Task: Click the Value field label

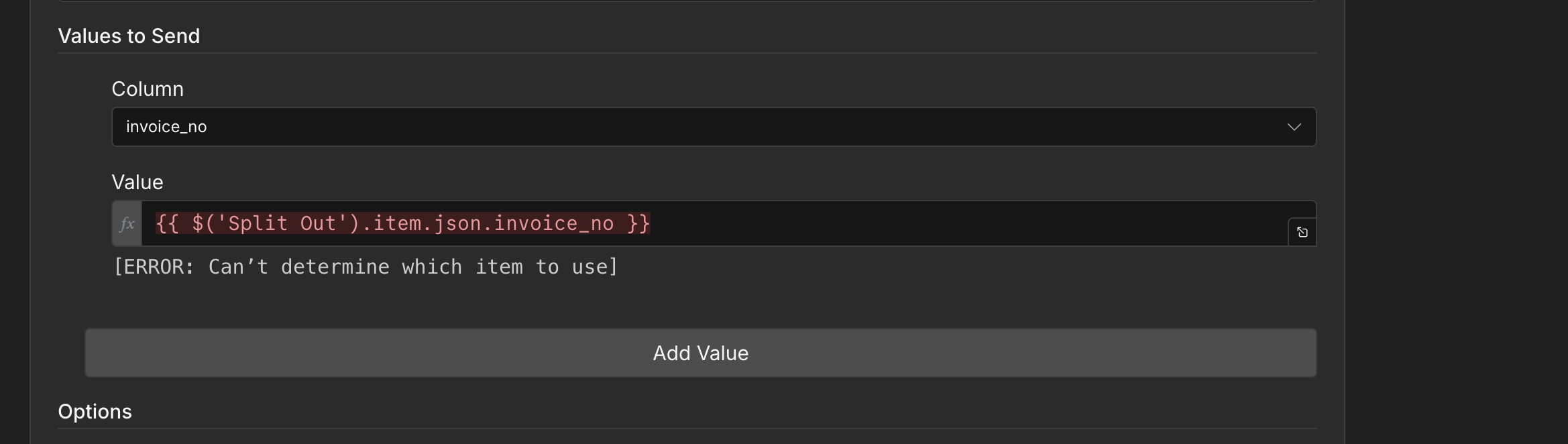Action: click(137, 182)
